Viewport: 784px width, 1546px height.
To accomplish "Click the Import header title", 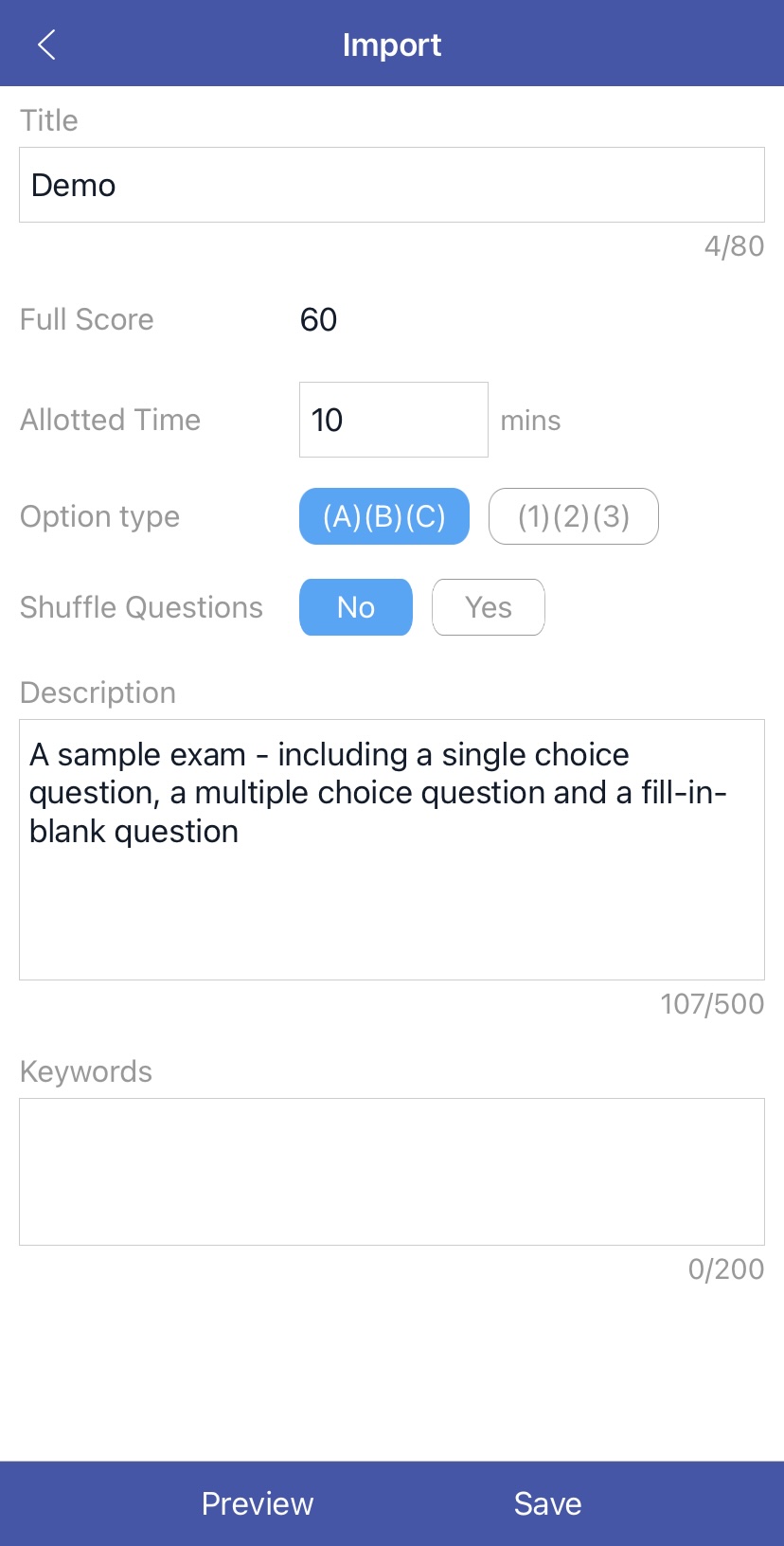I will (392, 45).
